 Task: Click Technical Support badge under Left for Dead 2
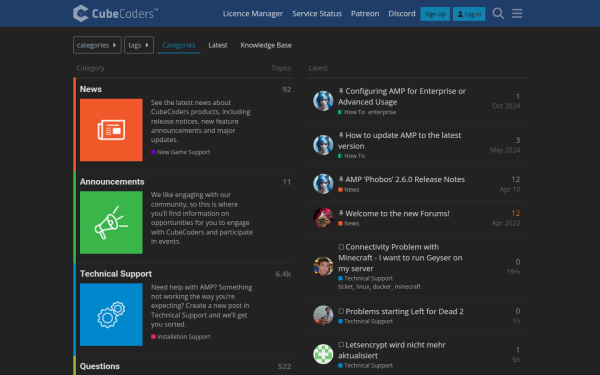(x=365, y=321)
